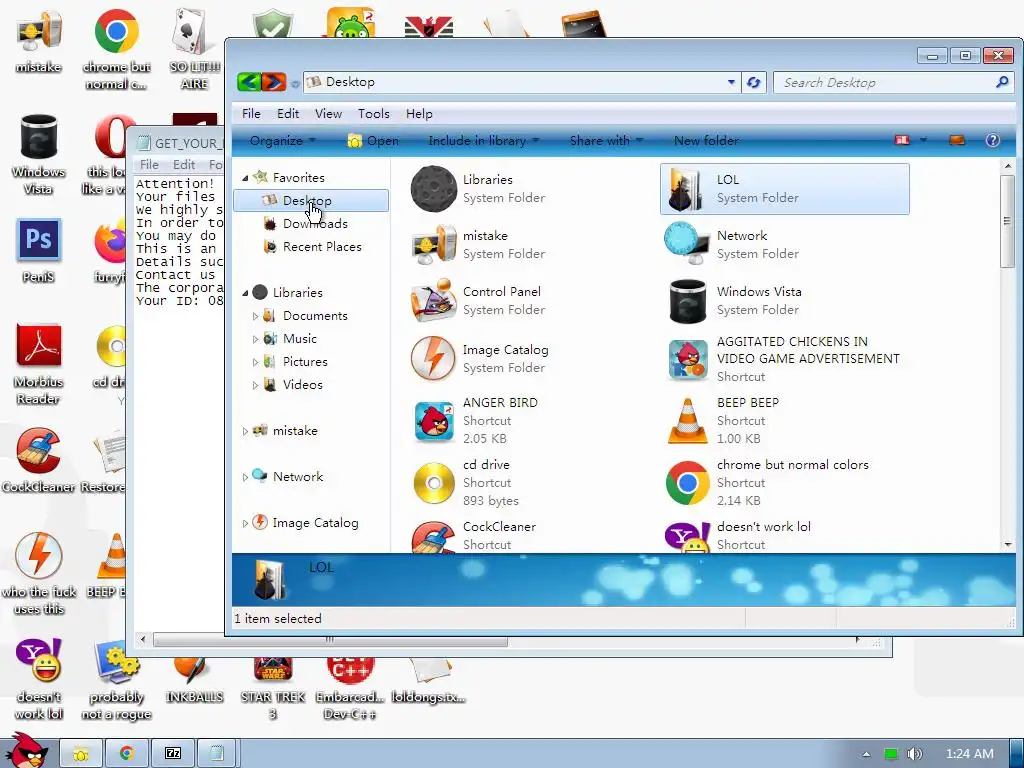Image resolution: width=1024 pixels, height=768 pixels.
Task: Expand the Network tree node
Action: [x=245, y=477]
